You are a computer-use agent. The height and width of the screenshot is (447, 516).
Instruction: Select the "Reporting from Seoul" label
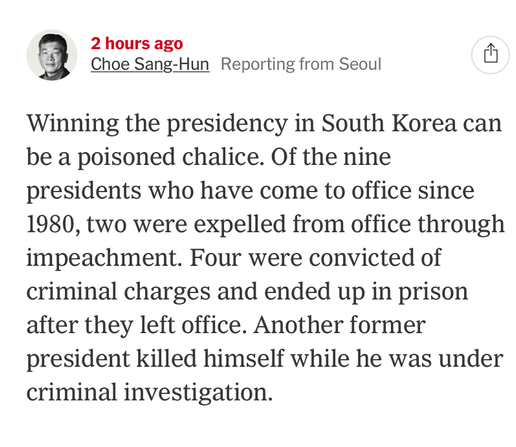pyautogui.click(x=301, y=64)
